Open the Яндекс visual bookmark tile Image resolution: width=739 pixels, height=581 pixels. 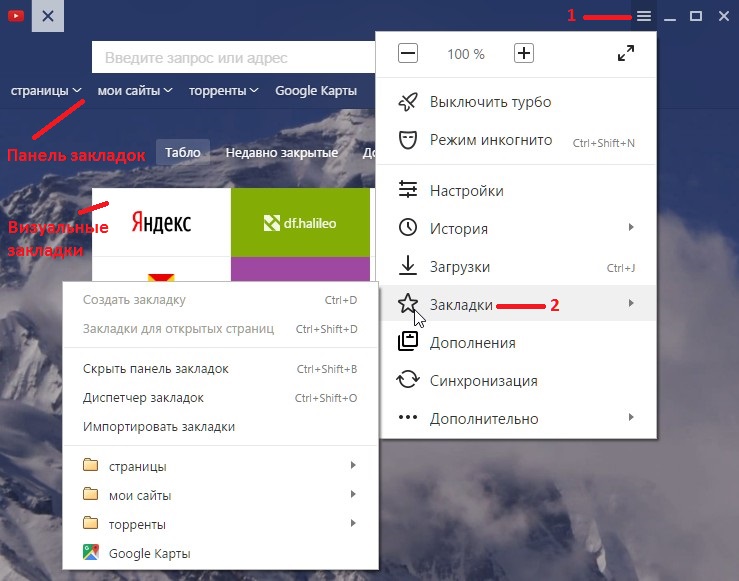[x=161, y=222]
